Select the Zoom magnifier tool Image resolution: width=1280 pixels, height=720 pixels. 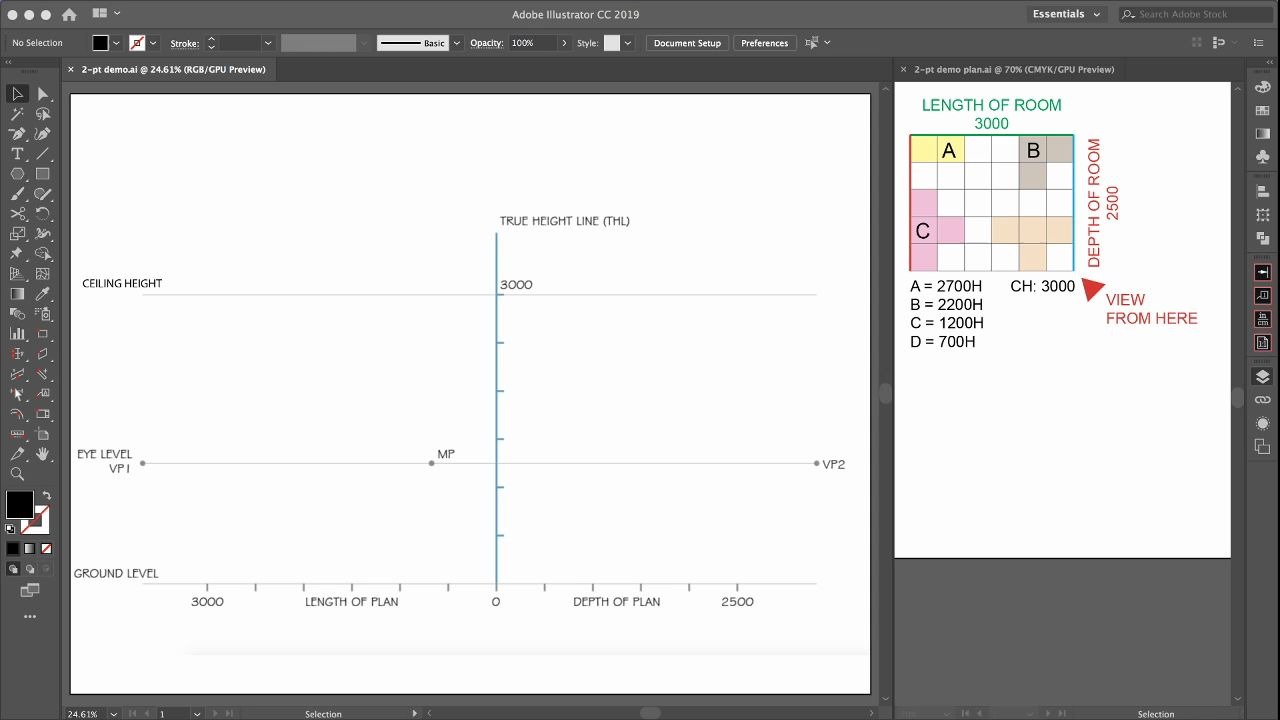click(x=17, y=474)
